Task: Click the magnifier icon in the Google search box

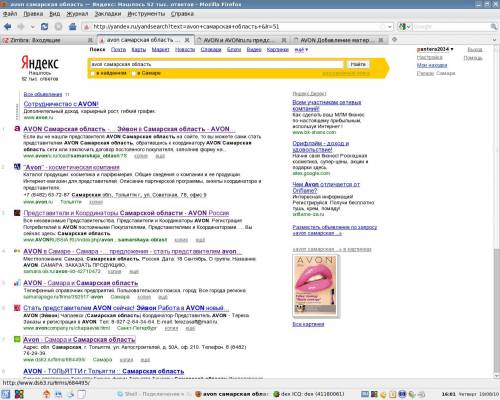Action: coord(493,27)
